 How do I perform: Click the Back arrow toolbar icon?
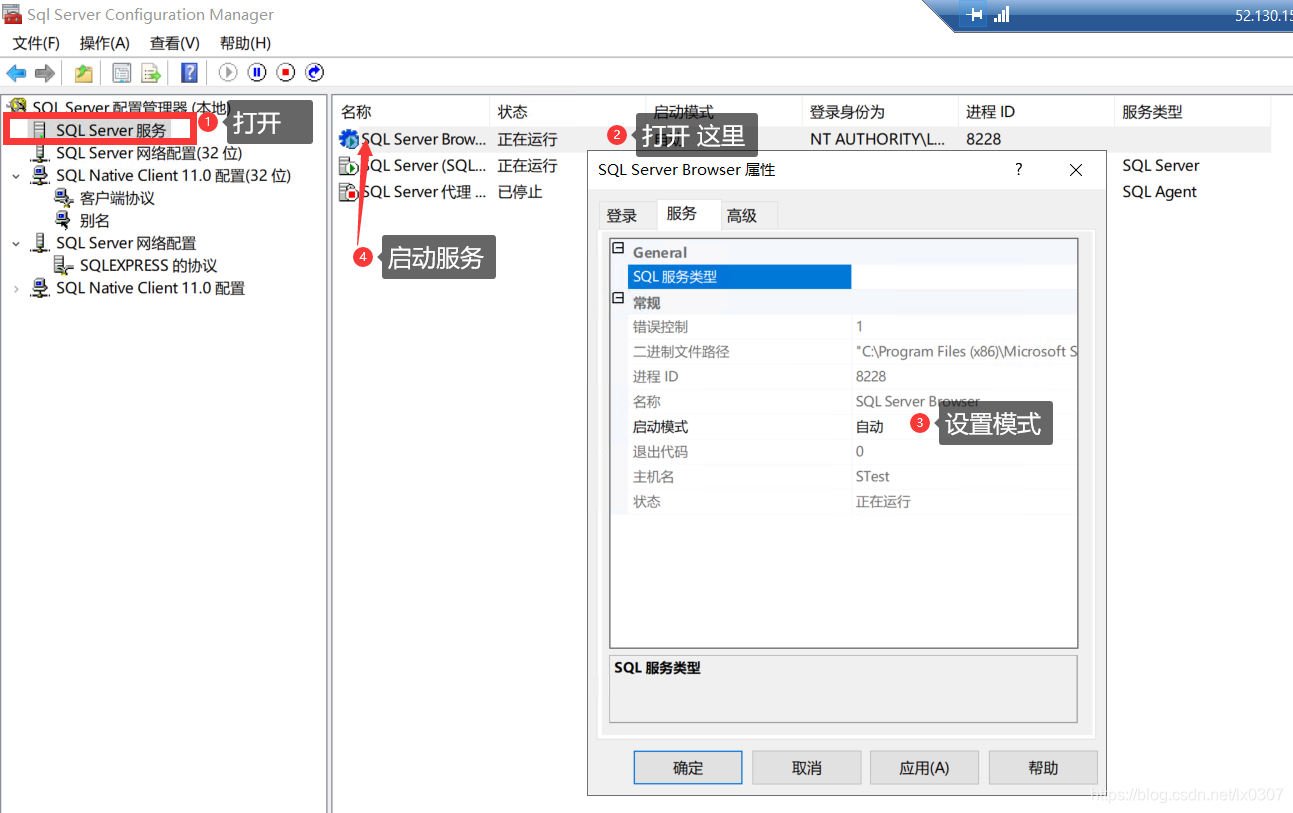pos(16,73)
